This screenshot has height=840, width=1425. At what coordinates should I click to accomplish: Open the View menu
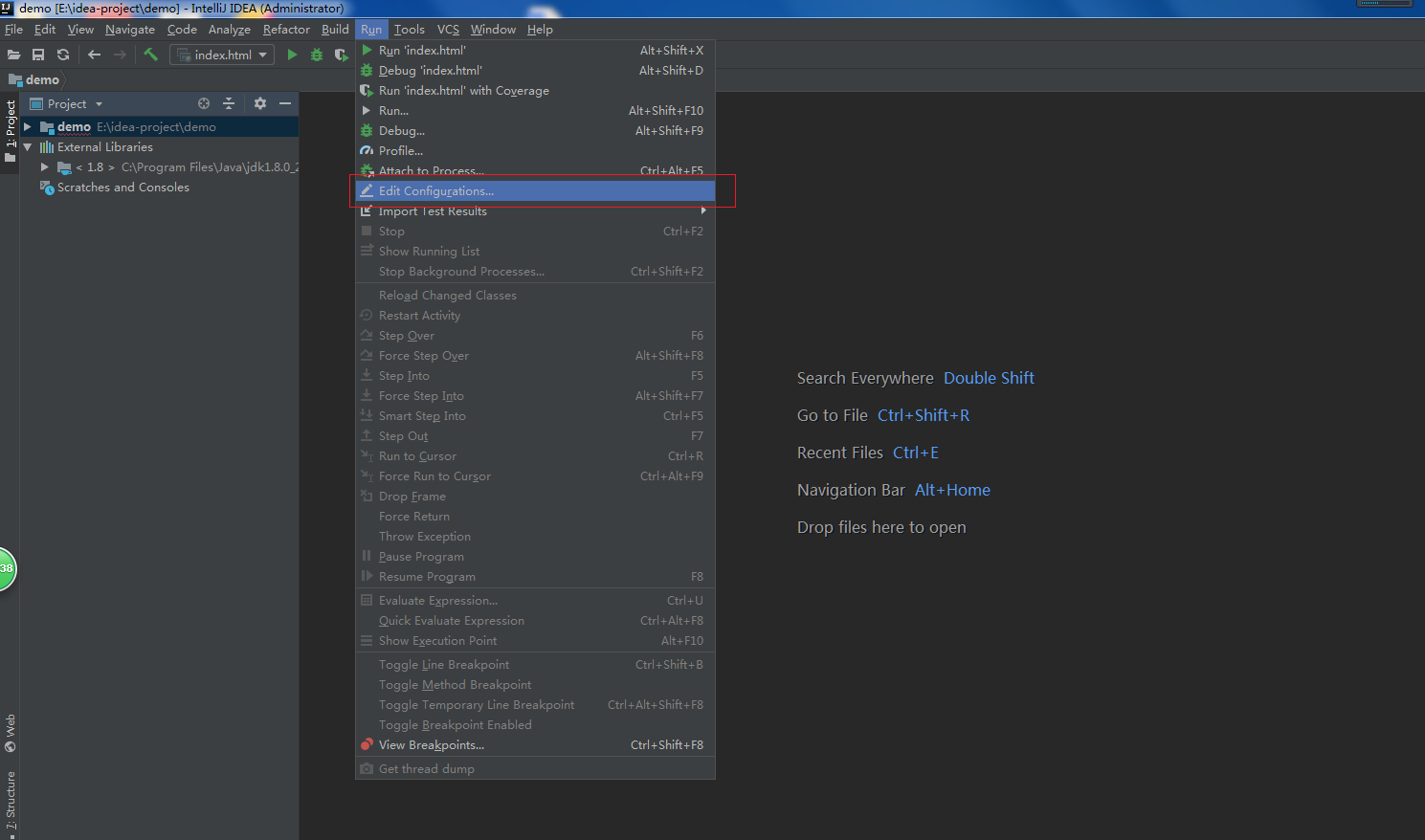click(x=80, y=29)
